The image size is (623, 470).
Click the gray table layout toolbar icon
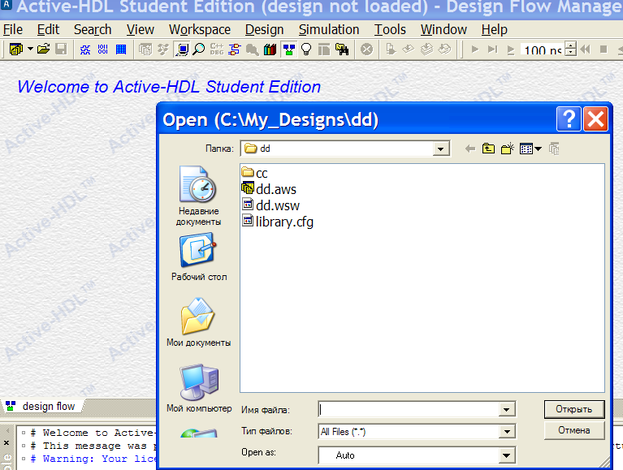click(x=324, y=49)
